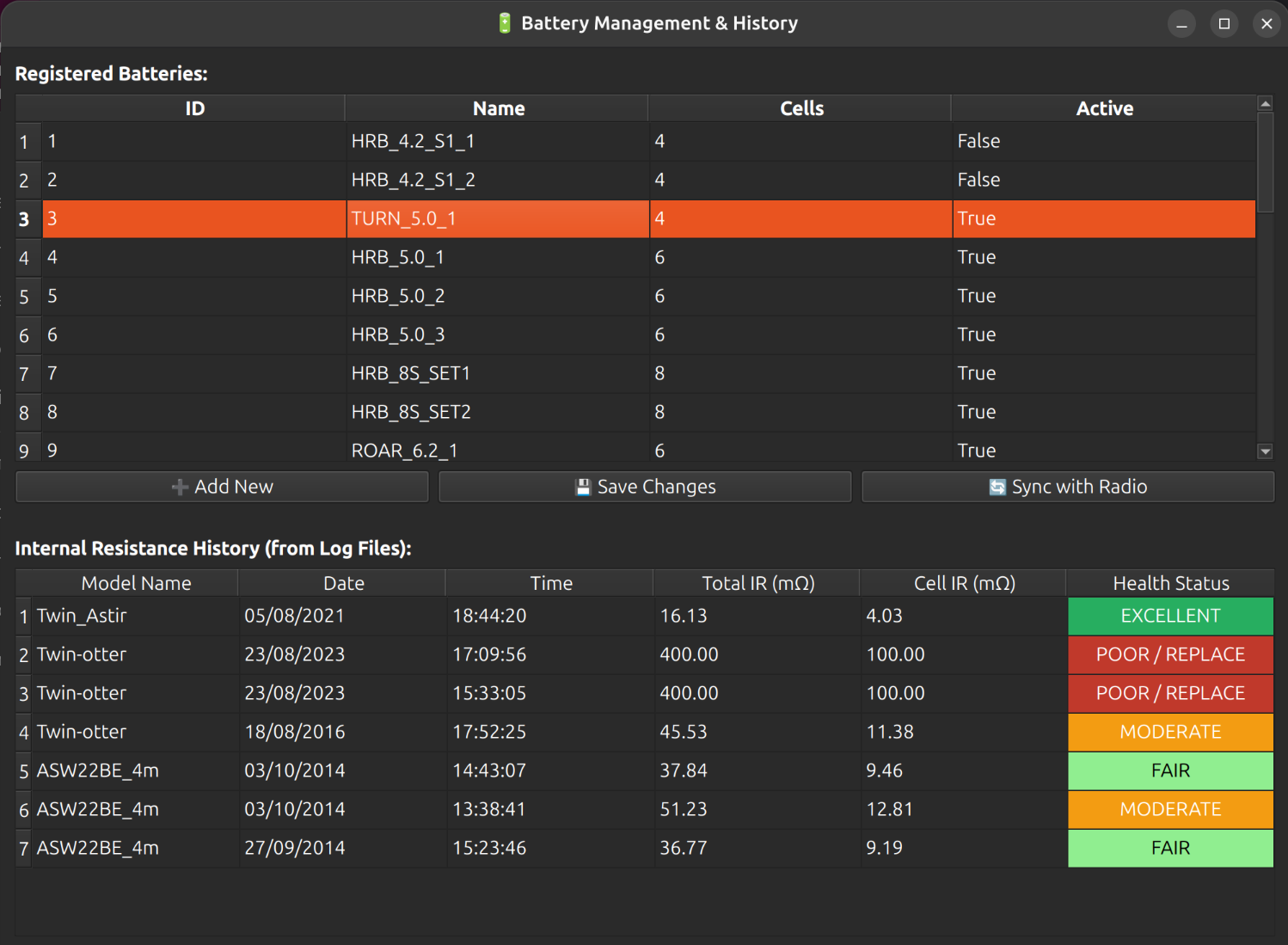The width and height of the screenshot is (1288, 945).
Task: Click the time 15:23:46
Action: coord(550,848)
